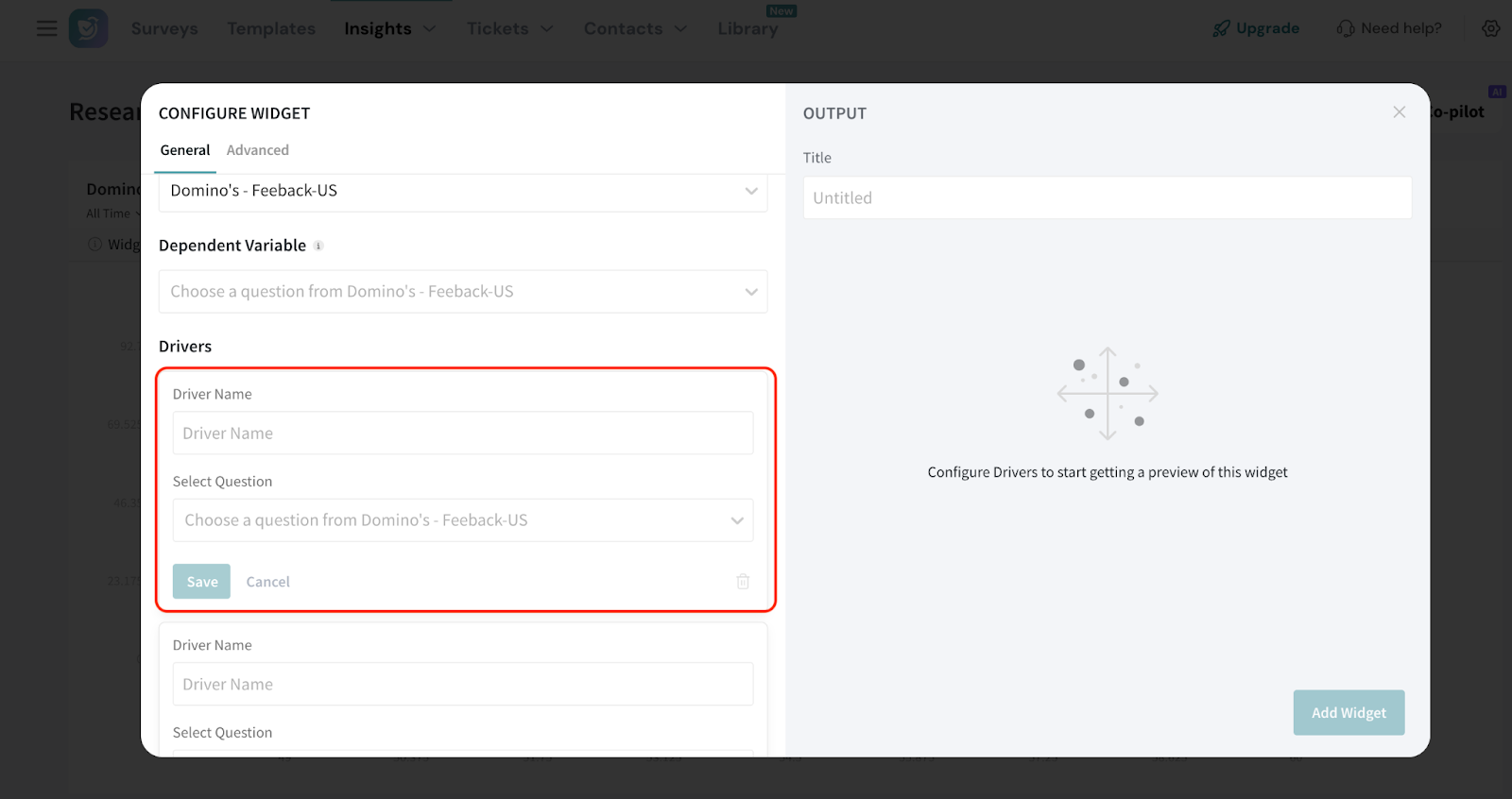The height and width of the screenshot is (799, 1512).
Task: Close the Configure Widget dialog
Action: pos(1399,112)
